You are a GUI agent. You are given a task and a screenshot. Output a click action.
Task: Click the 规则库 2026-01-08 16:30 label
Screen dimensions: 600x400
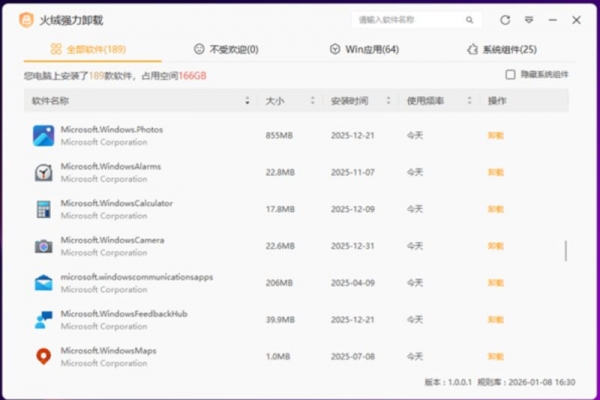tap(527, 382)
